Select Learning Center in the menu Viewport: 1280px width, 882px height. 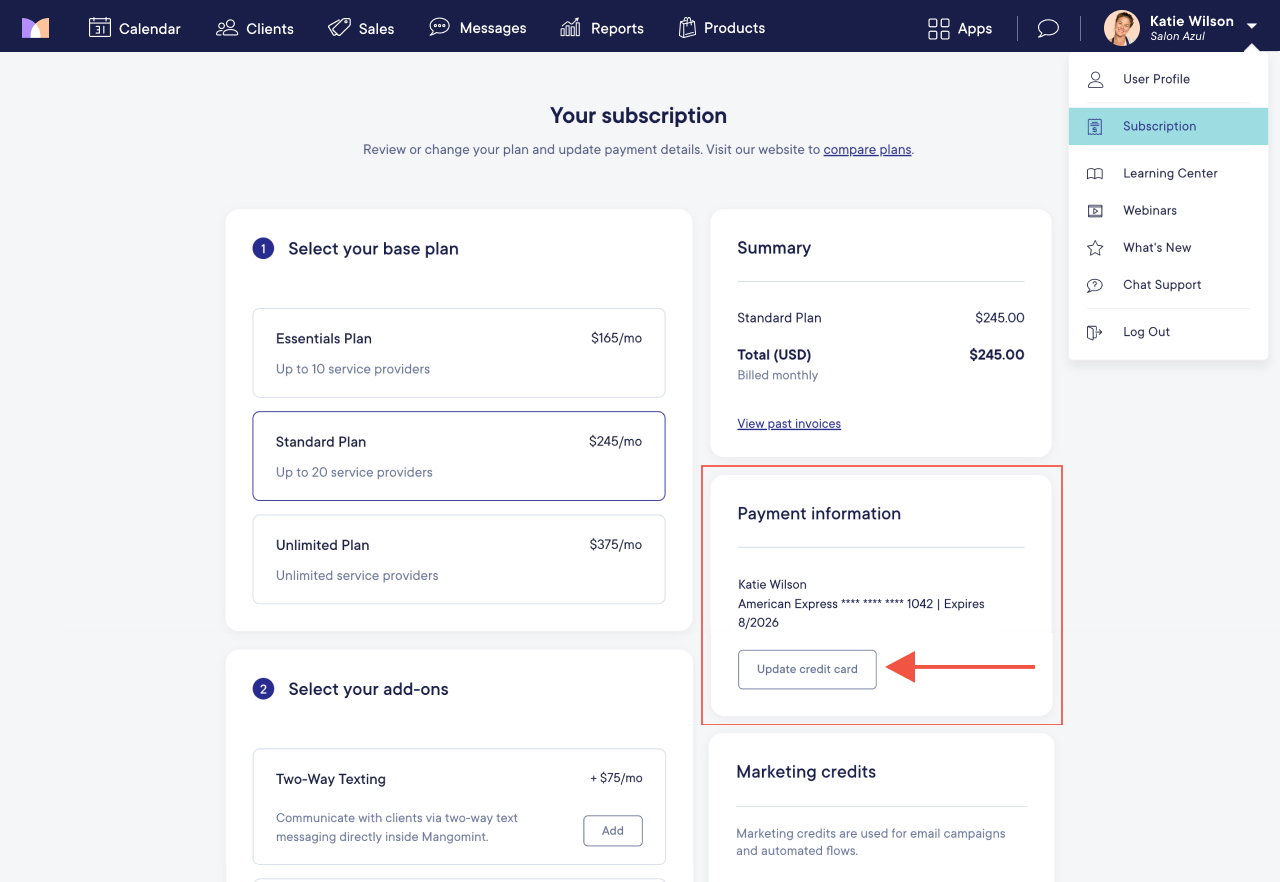[1168, 173]
